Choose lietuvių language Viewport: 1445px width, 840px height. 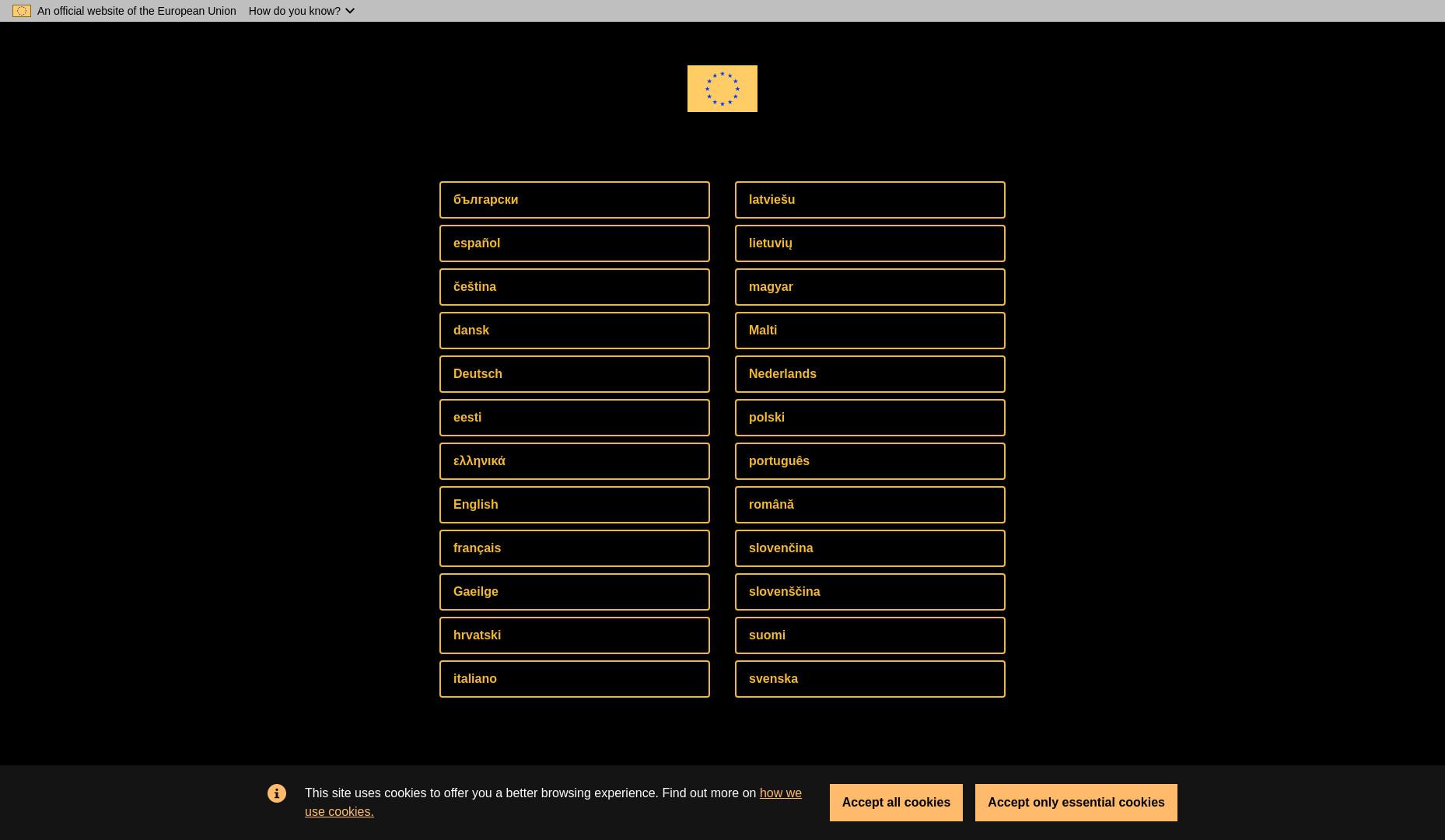click(870, 243)
